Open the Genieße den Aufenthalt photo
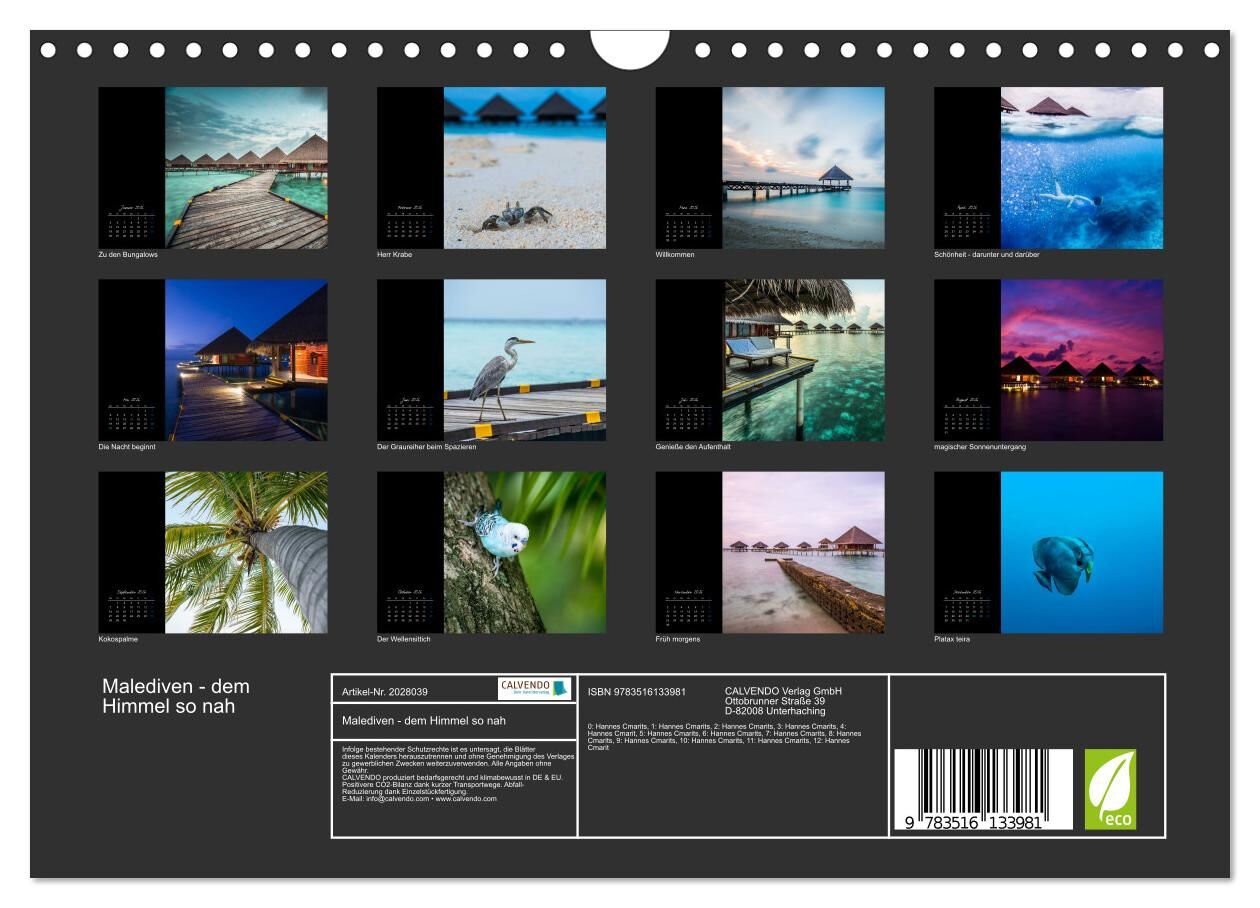Image resolution: width=1260 pixels, height=908 pixels. (x=803, y=360)
